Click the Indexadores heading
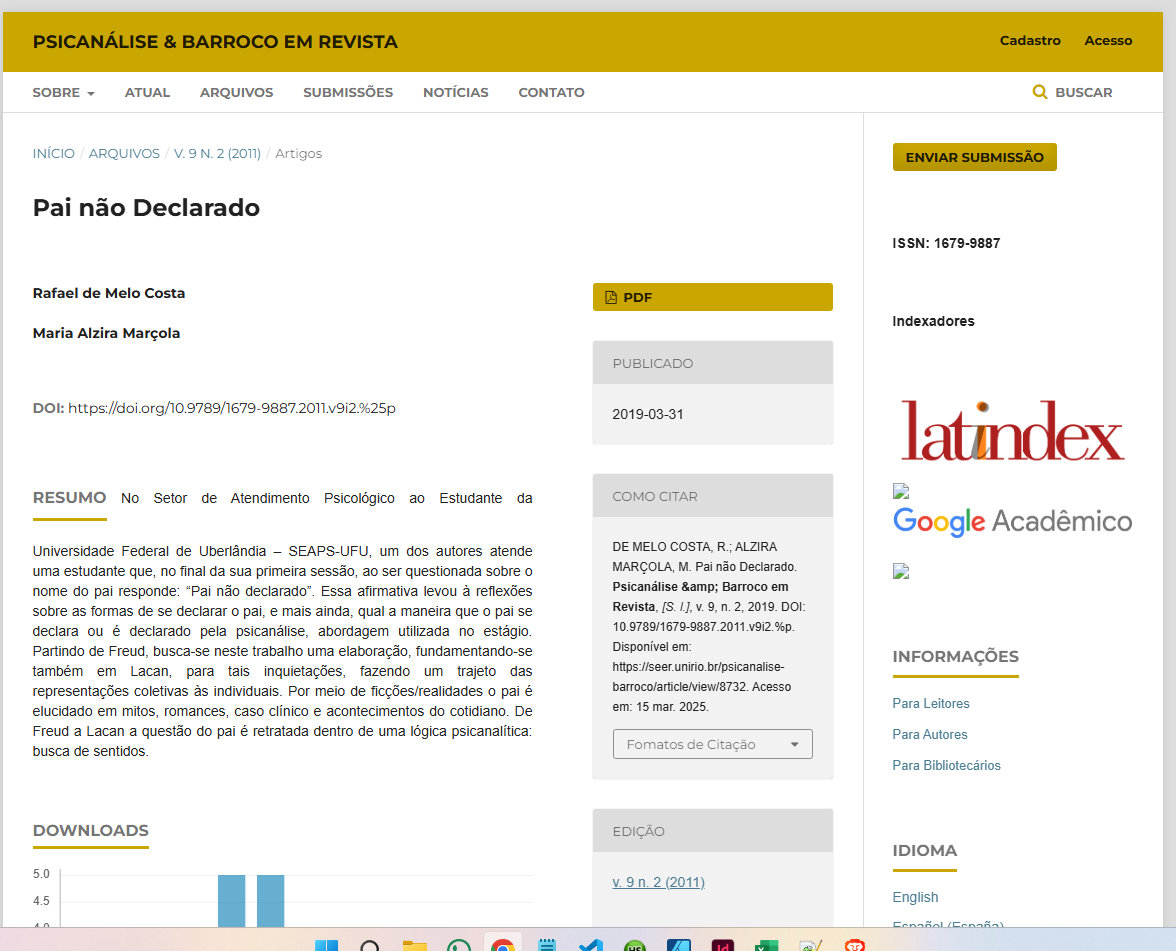 pyautogui.click(x=934, y=321)
